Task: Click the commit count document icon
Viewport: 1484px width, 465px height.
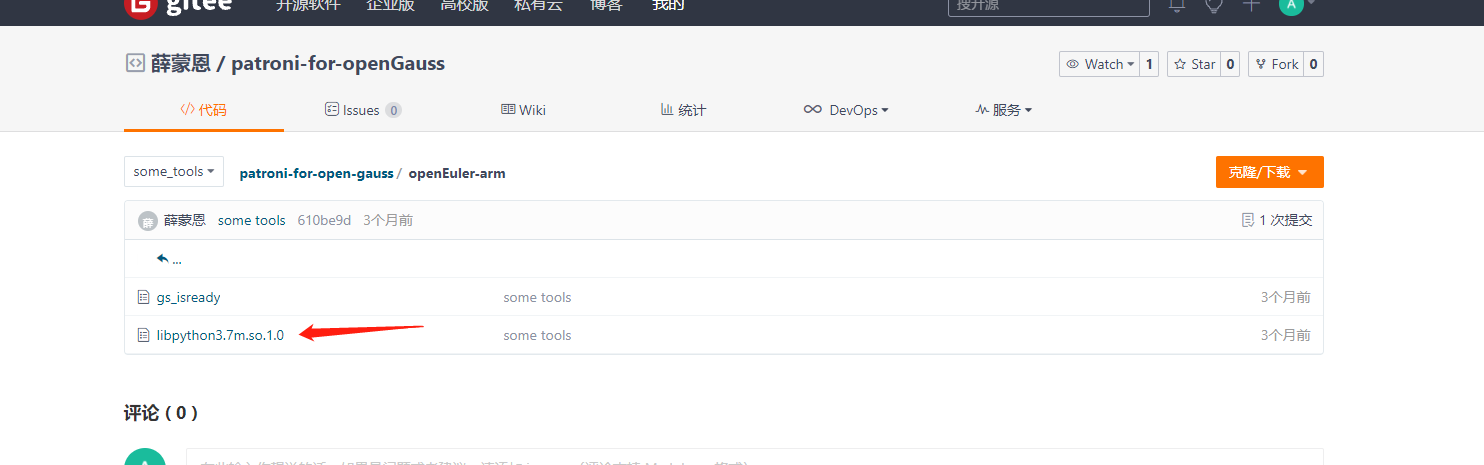Action: (1247, 220)
